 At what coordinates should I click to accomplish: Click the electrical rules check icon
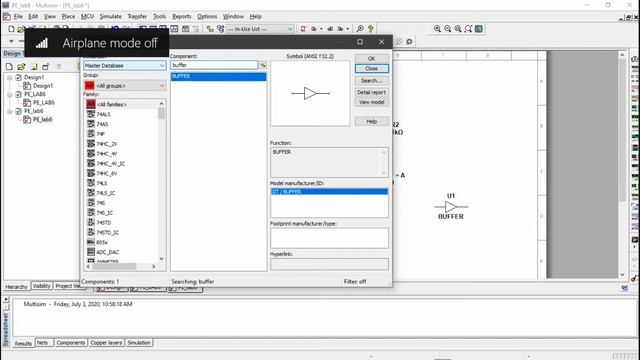click(303, 29)
